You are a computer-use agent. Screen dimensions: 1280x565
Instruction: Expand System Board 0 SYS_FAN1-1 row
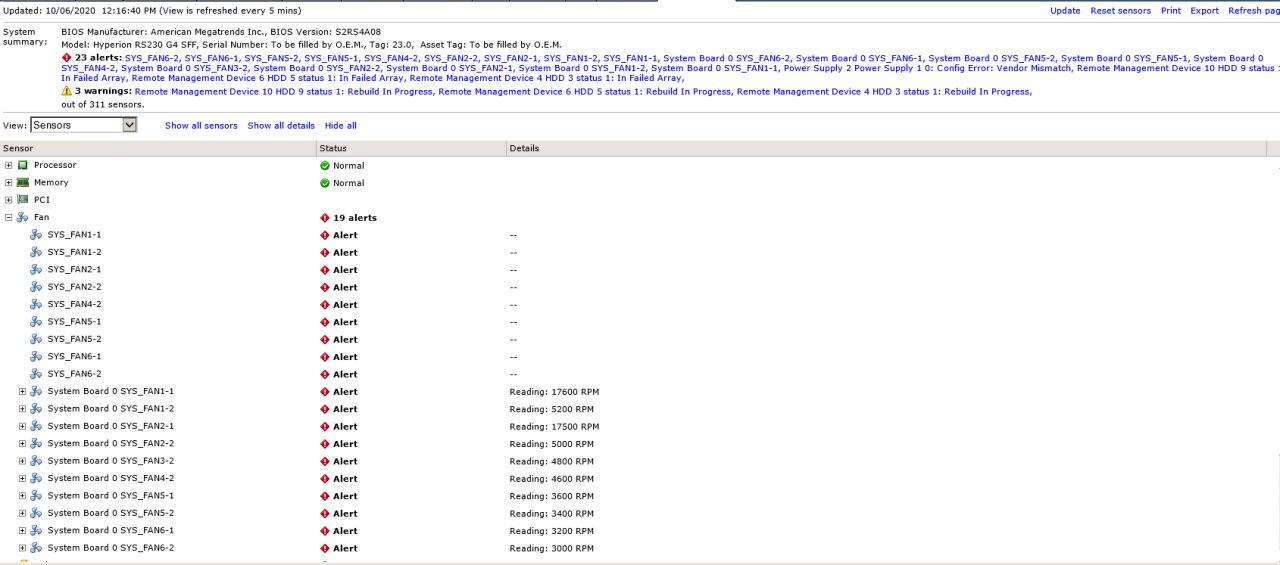(23, 391)
